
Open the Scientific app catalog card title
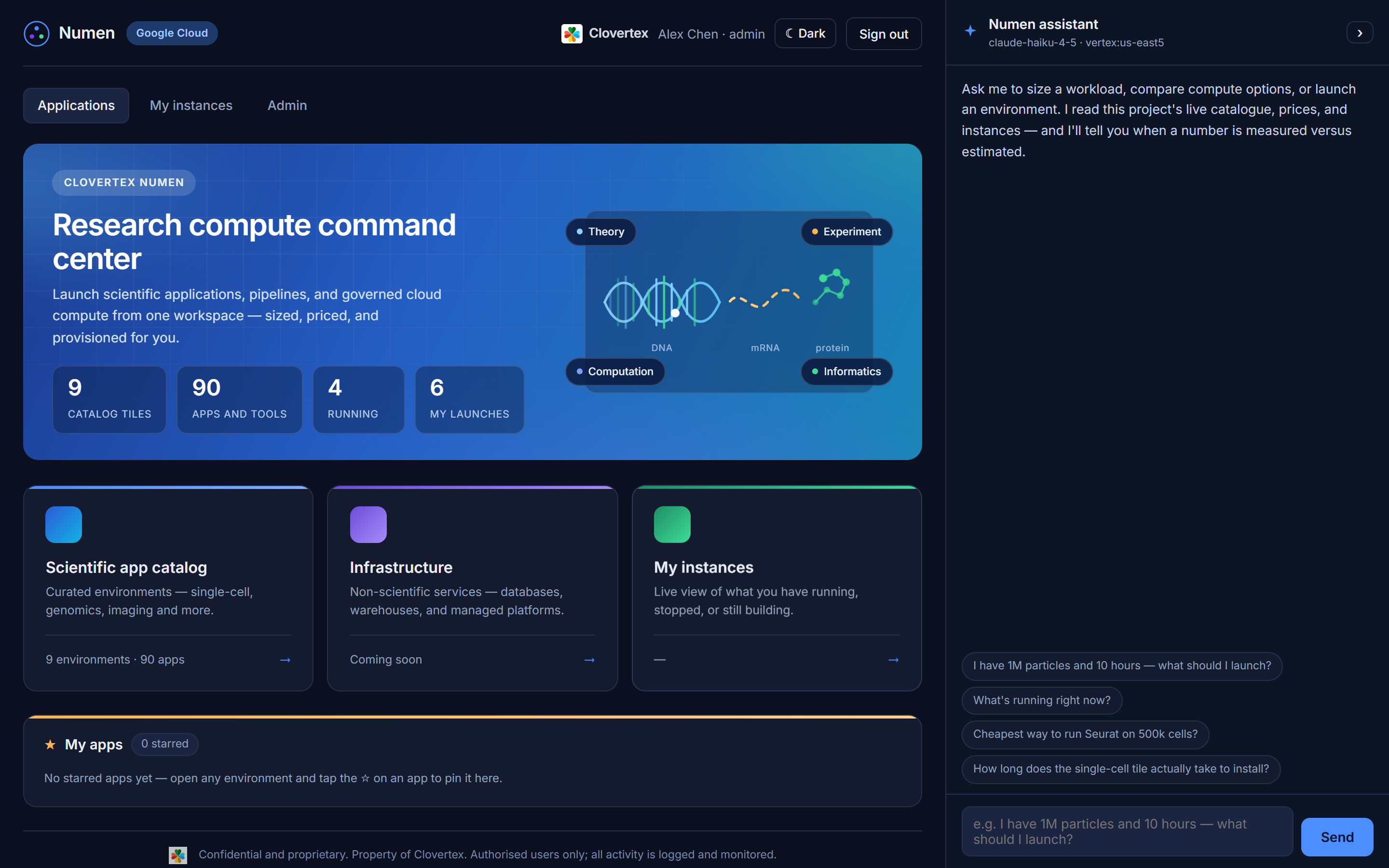pos(126,567)
